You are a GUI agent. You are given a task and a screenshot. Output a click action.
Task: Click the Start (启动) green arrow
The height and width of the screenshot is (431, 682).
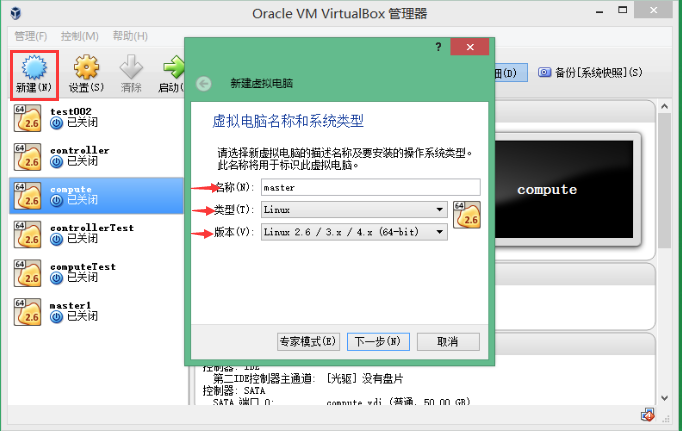pyautogui.click(x=174, y=67)
